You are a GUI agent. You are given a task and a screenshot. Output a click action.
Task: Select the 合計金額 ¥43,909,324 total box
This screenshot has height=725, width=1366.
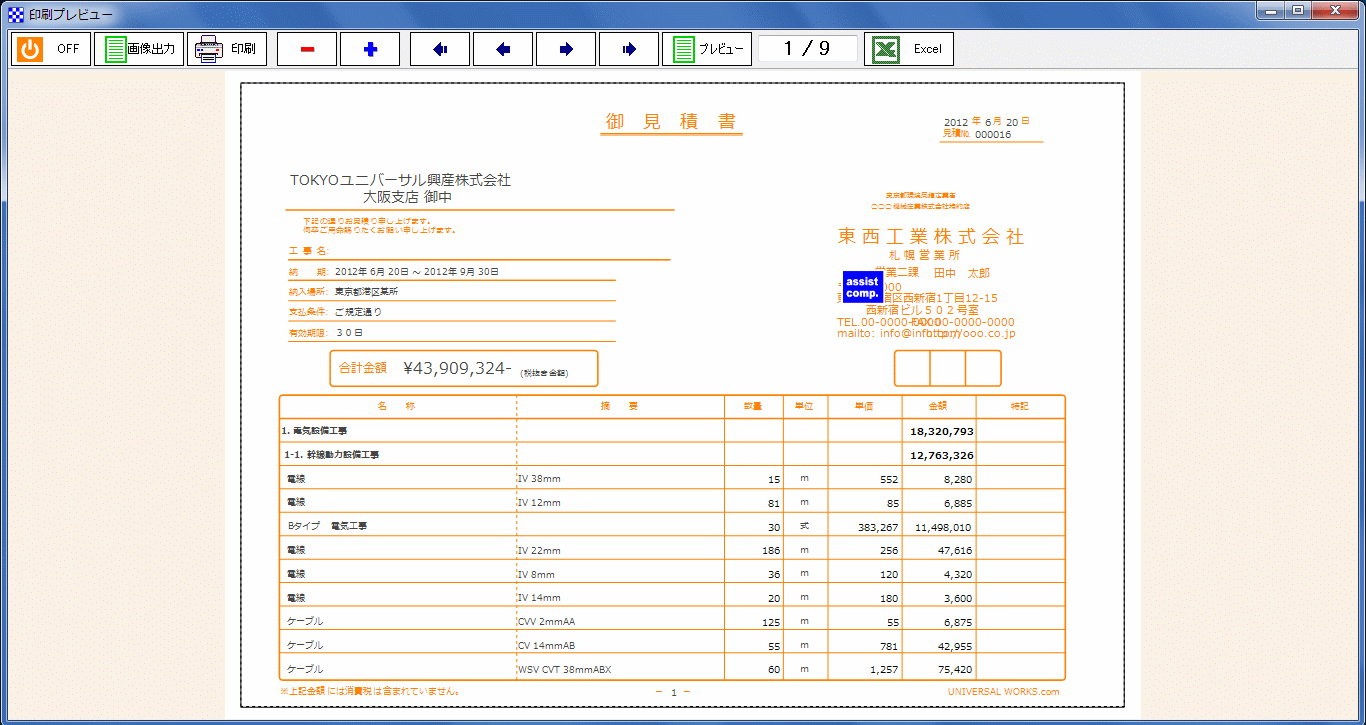coord(463,368)
